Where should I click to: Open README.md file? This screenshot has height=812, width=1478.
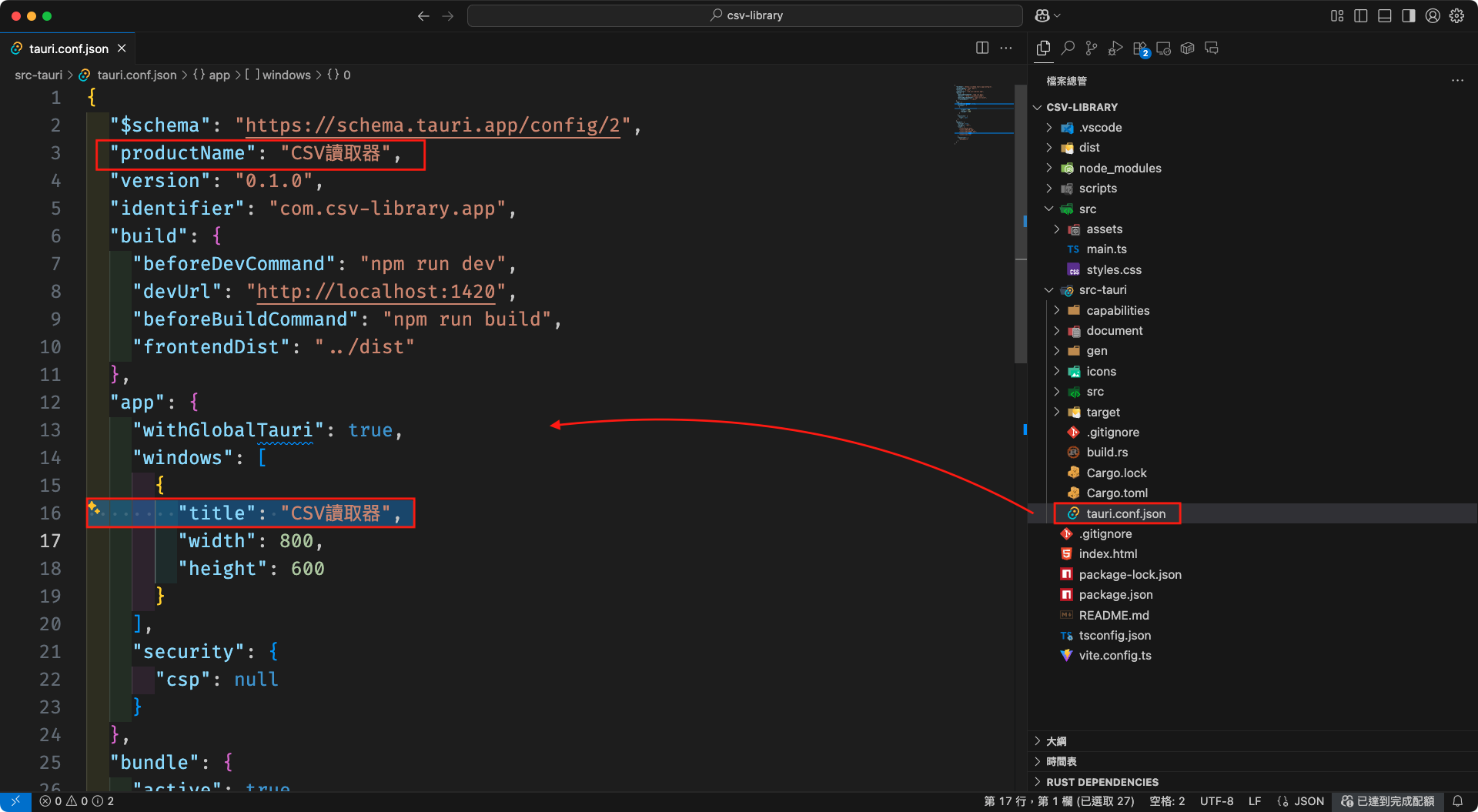tap(1113, 615)
